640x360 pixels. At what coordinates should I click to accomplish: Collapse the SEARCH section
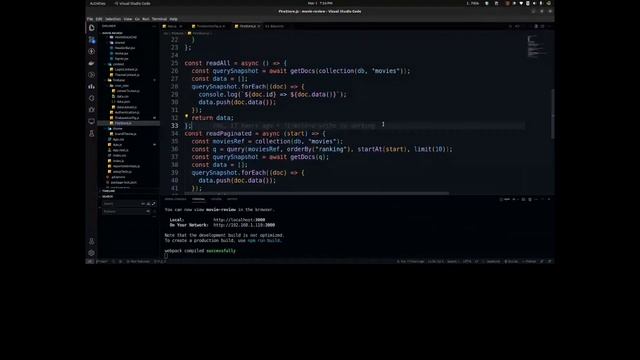coord(108,196)
